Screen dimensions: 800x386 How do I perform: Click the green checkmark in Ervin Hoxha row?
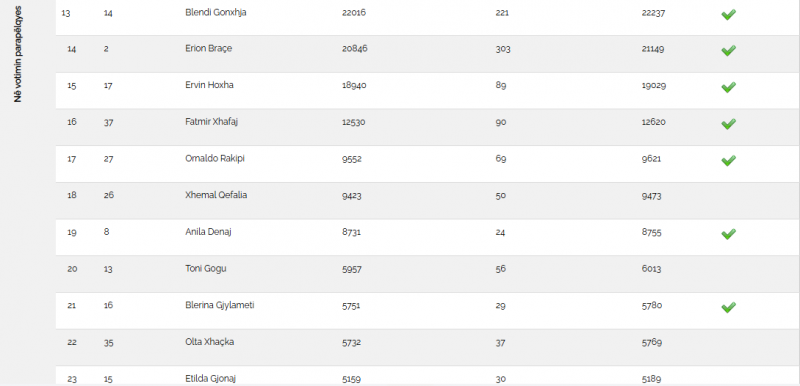728,87
